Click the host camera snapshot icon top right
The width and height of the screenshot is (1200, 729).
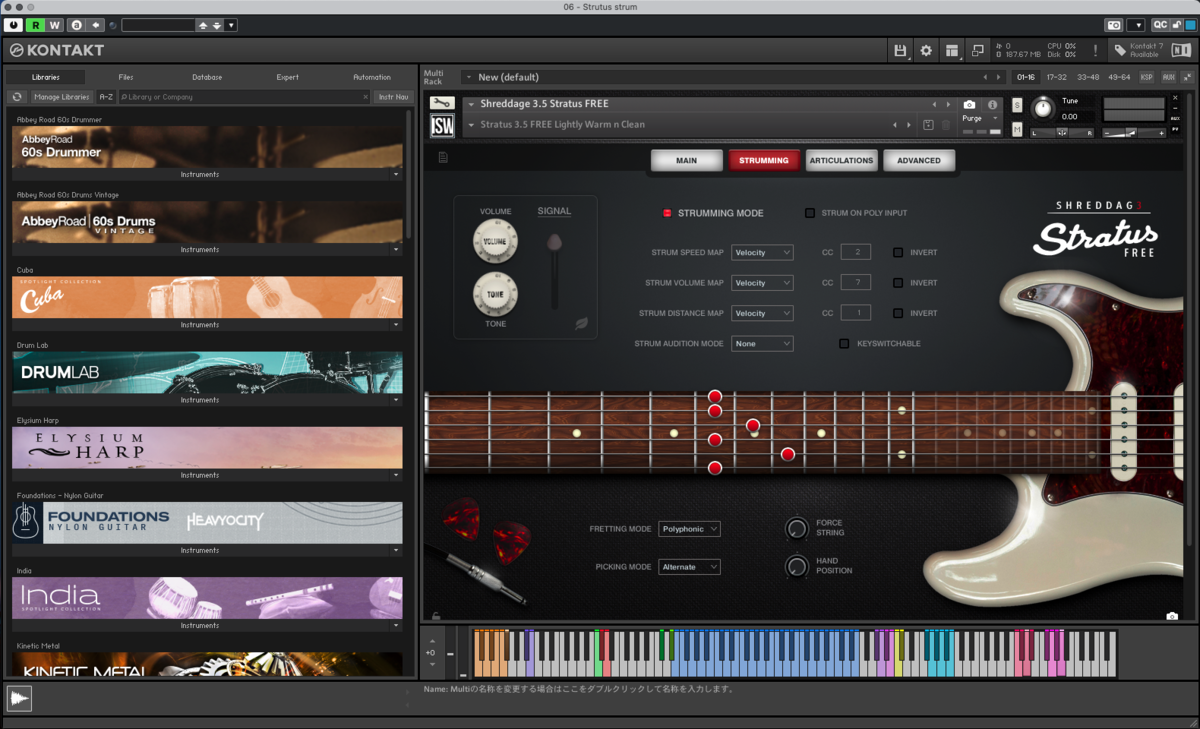(x=1114, y=24)
